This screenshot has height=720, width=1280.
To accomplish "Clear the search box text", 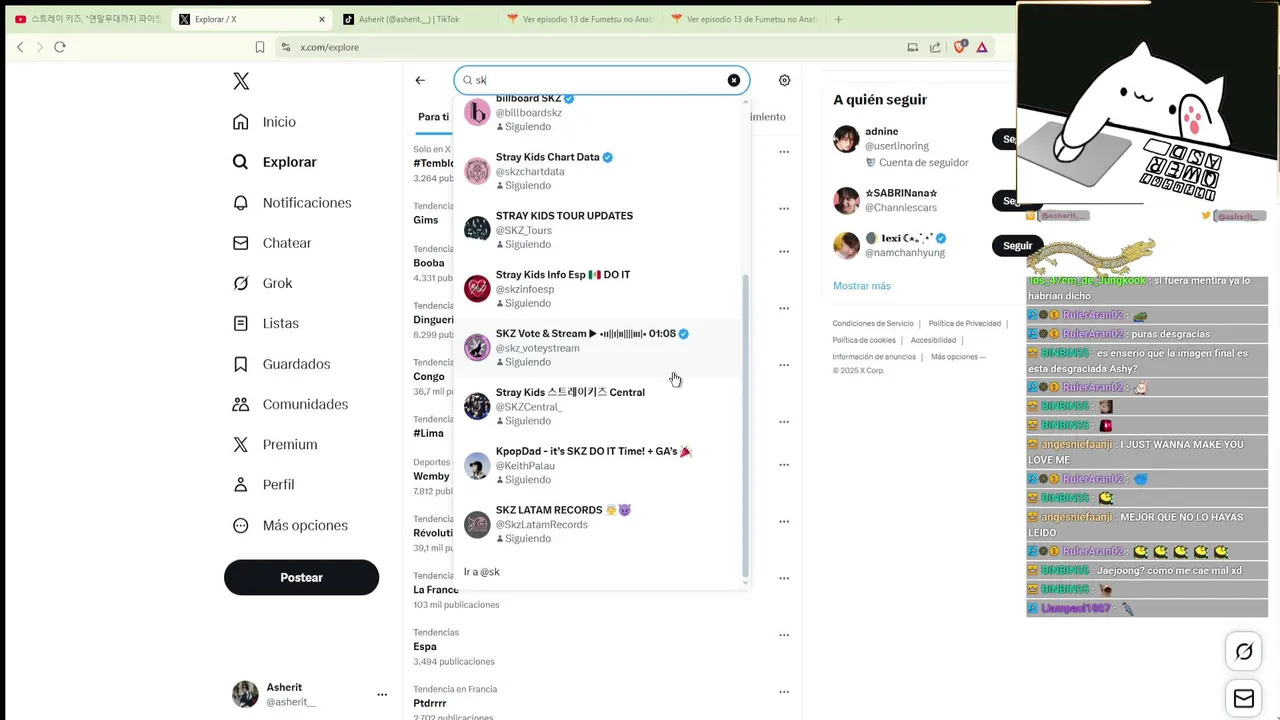I will (x=734, y=80).
